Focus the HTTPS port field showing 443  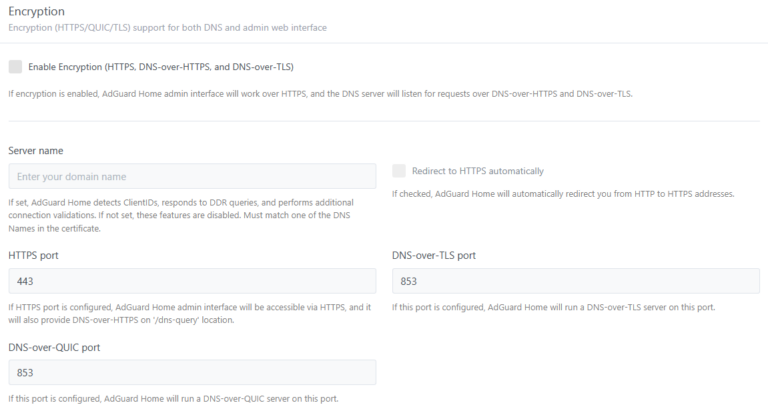coord(192,281)
